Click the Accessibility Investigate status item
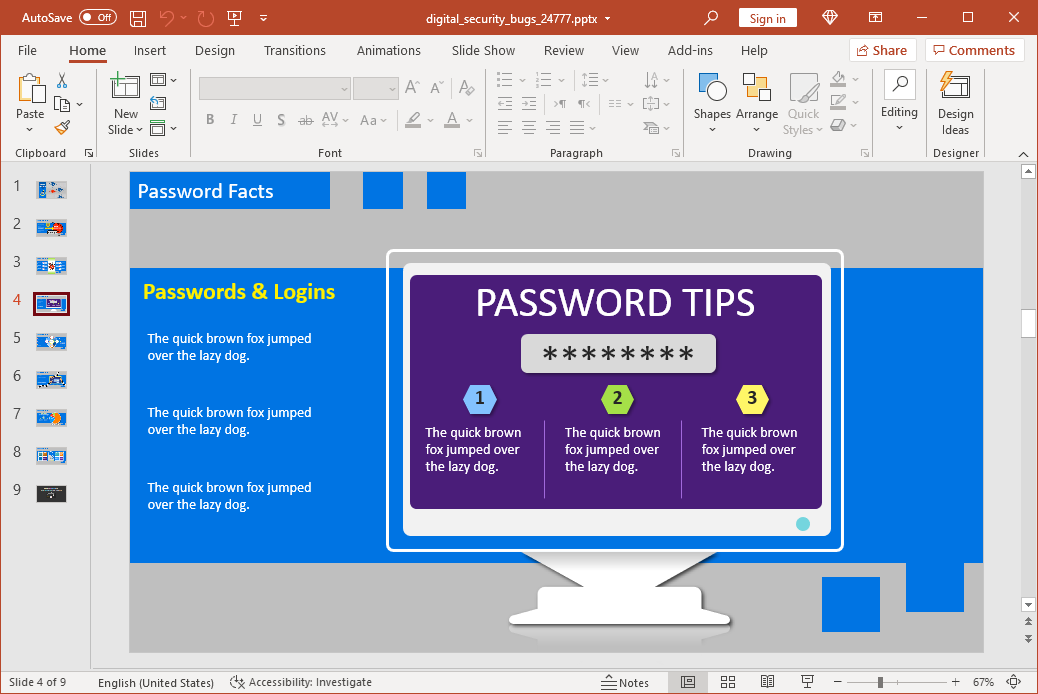The height and width of the screenshot is (694, 1038). 301,682
